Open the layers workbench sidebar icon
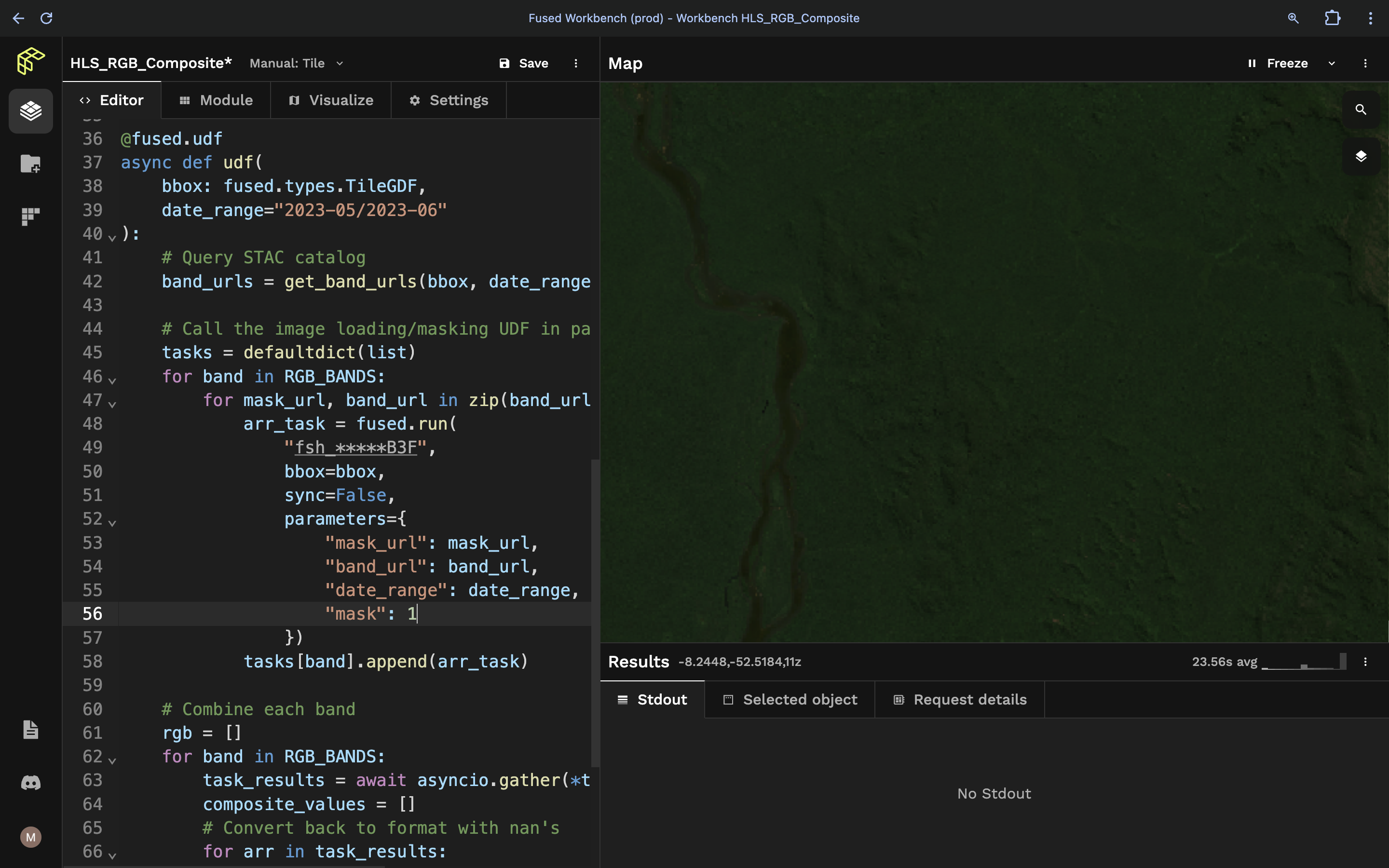The image size is (1389, 868). click(30, 111)
